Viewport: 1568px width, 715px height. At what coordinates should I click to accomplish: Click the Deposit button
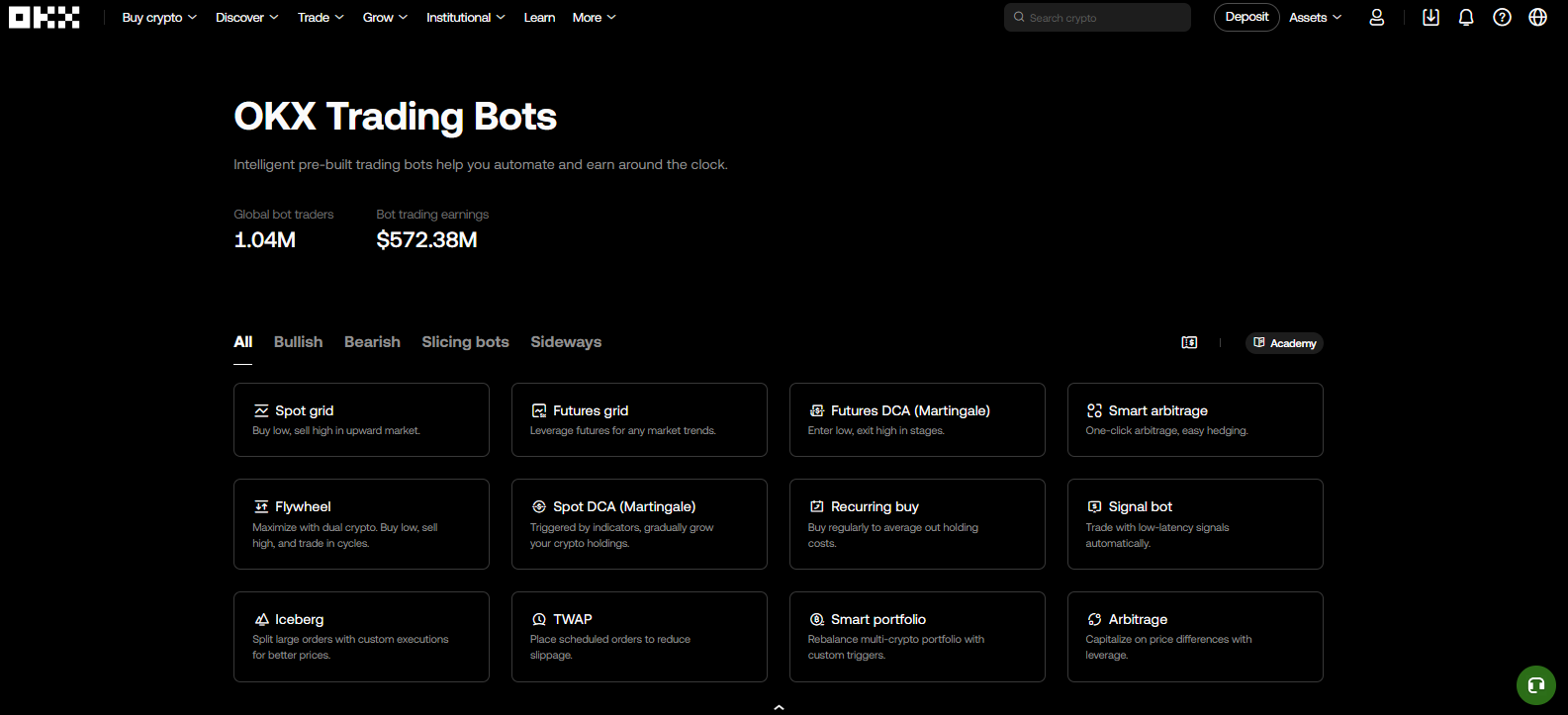(x=1246, y=17)
